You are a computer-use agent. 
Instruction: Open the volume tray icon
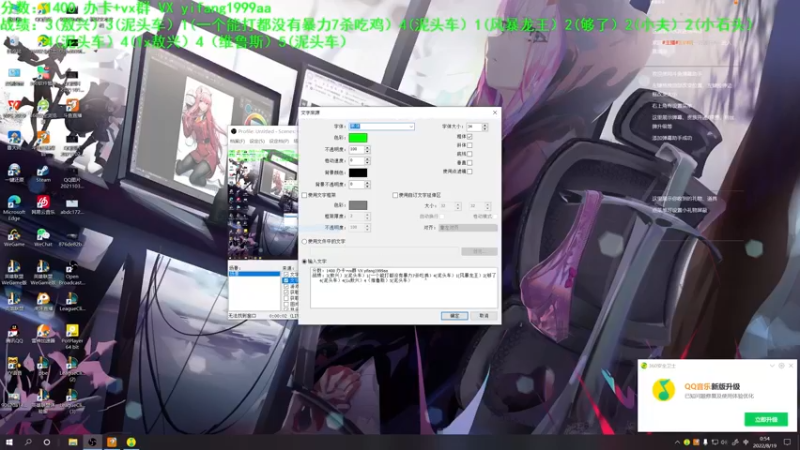point(724,442)
